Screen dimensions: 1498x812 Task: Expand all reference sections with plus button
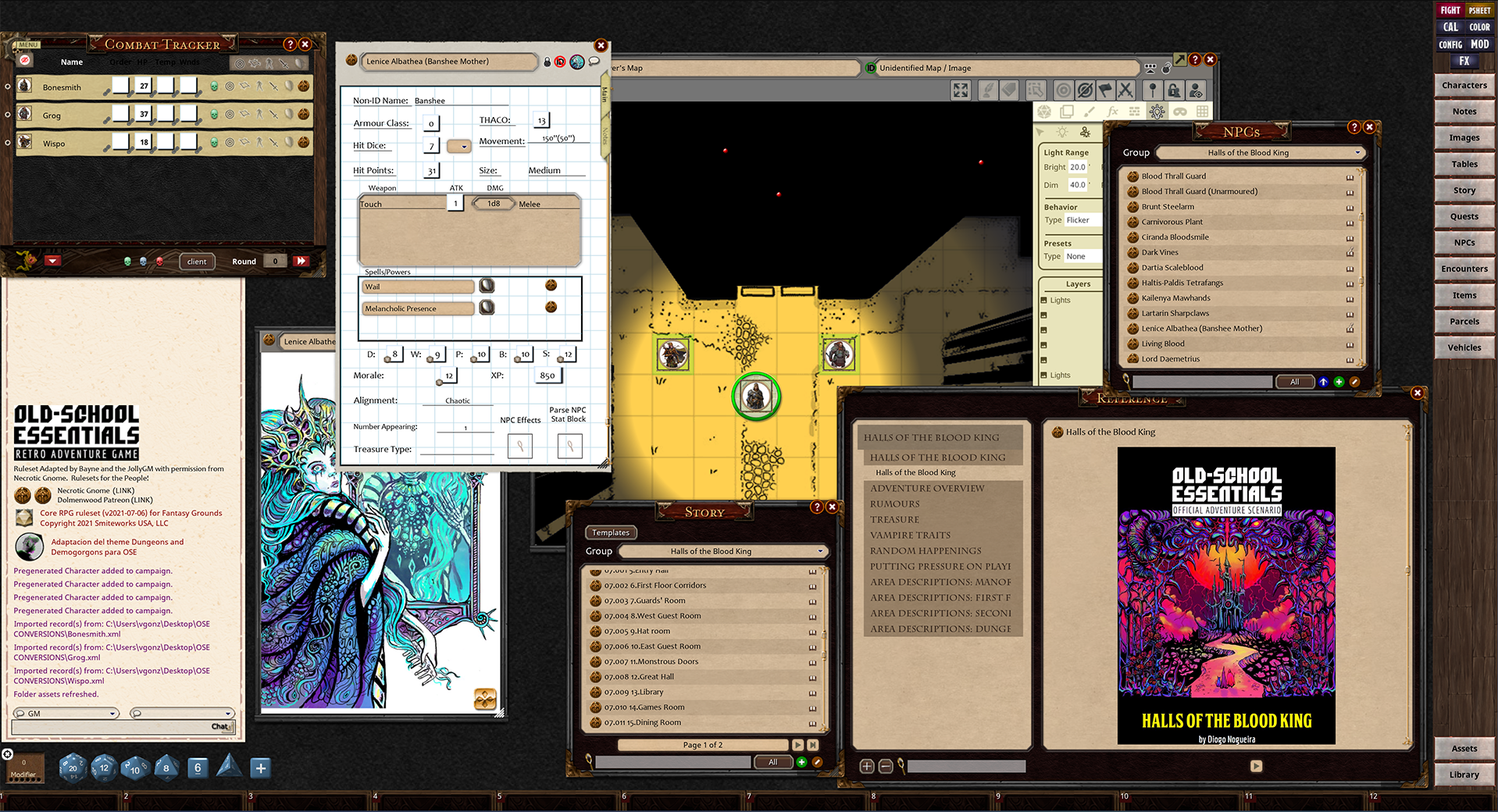pos(867,767)
